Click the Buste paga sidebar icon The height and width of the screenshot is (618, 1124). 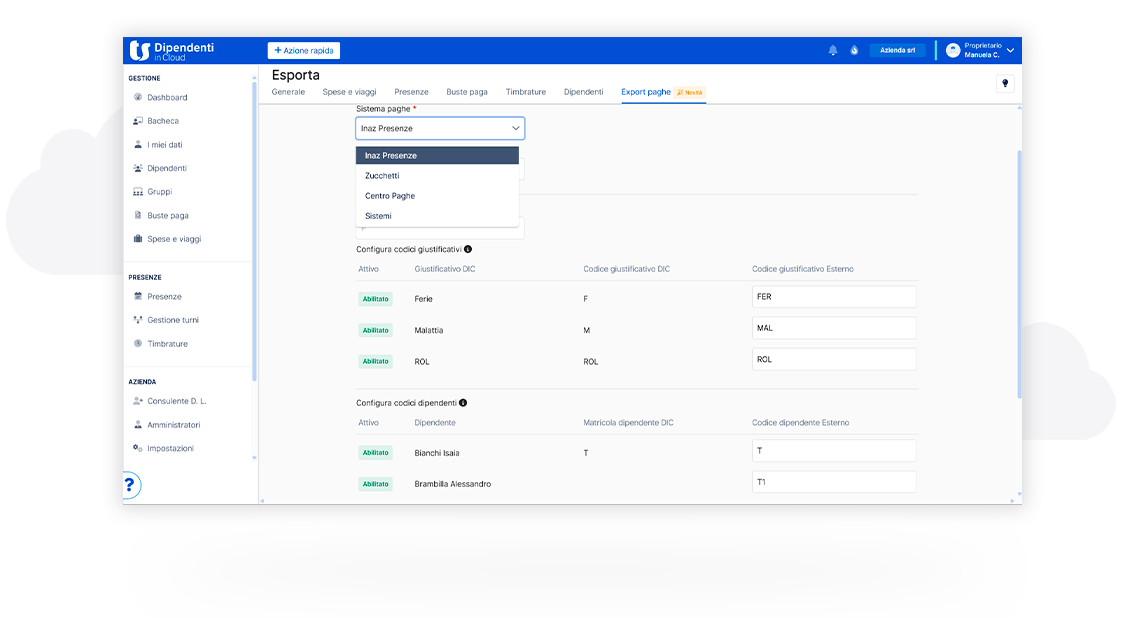(138, 216)
